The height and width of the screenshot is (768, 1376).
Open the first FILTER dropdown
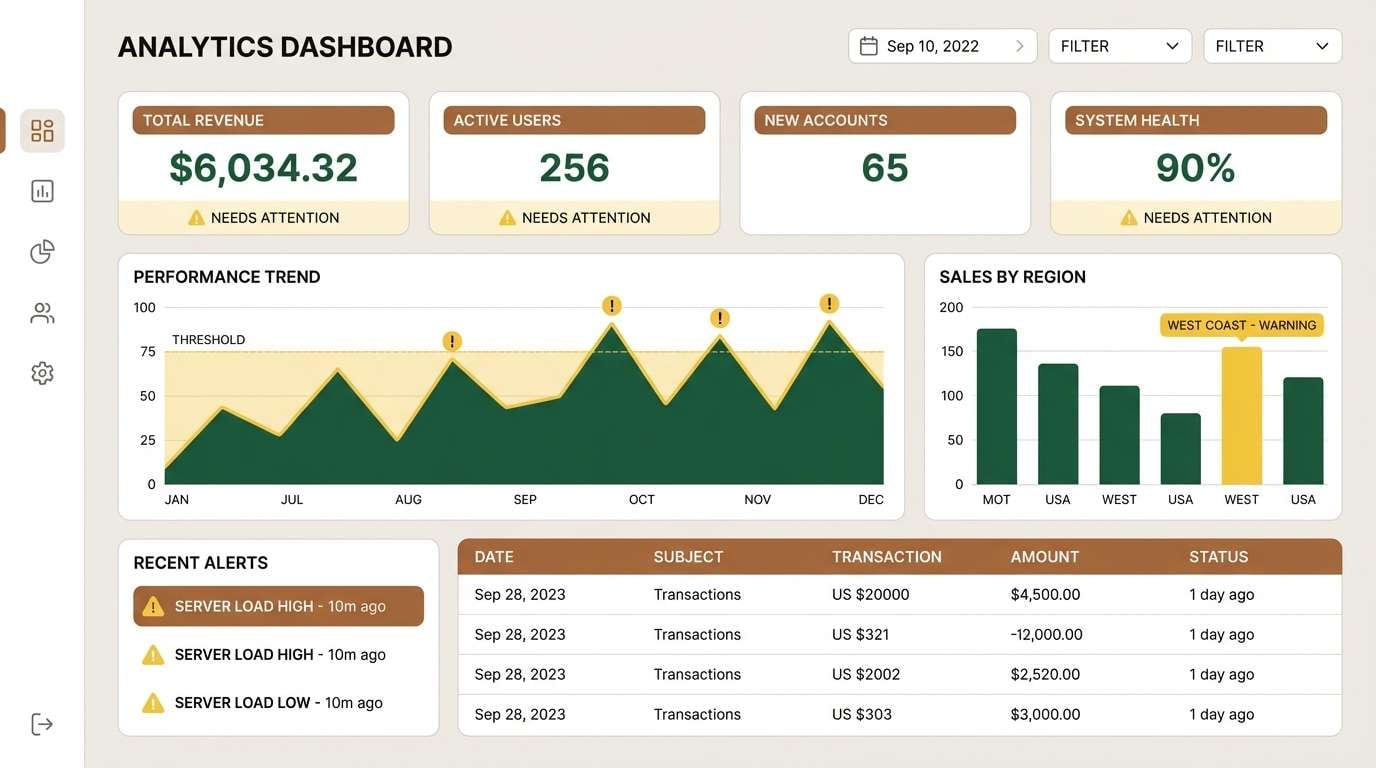point(1119,45)
